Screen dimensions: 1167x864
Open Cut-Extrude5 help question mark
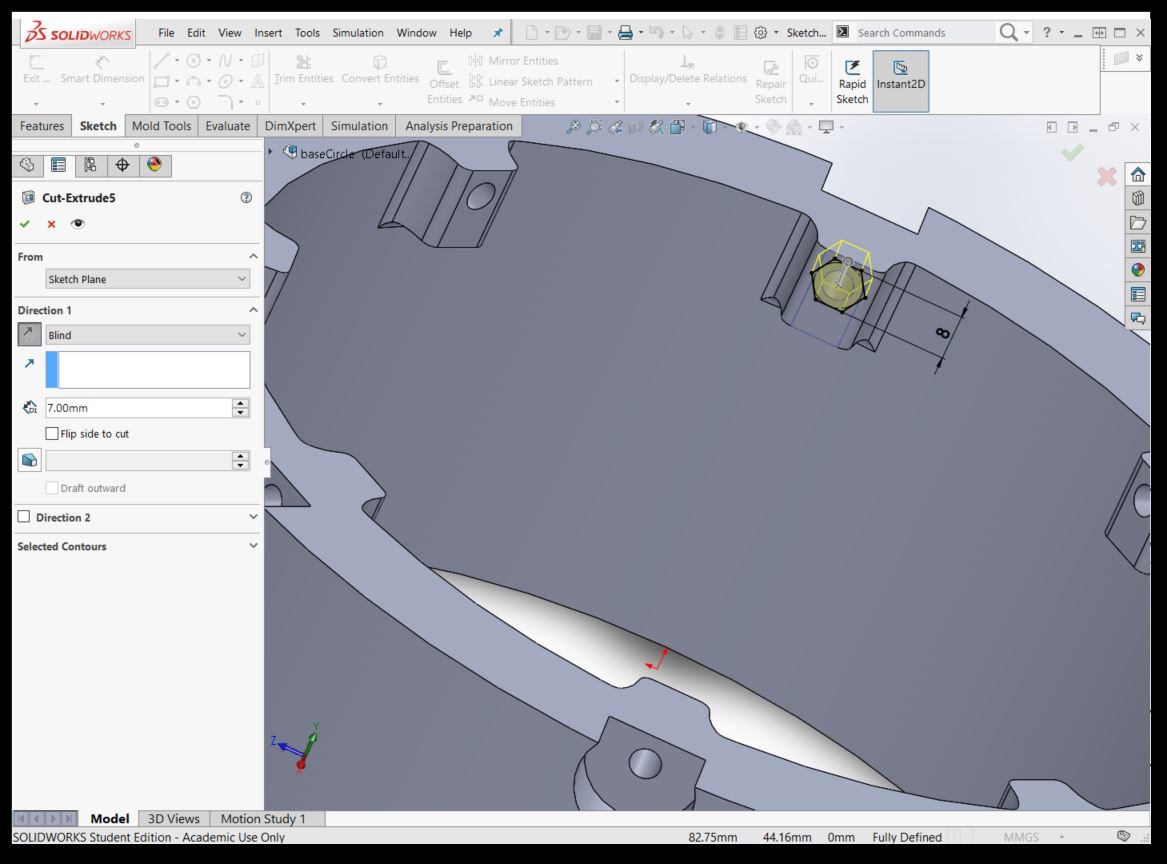tap(246, 198)
